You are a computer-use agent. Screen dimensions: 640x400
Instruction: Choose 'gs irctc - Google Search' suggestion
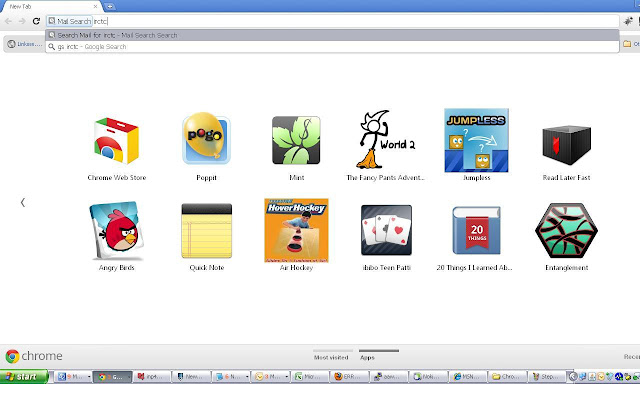pos(332,47)
